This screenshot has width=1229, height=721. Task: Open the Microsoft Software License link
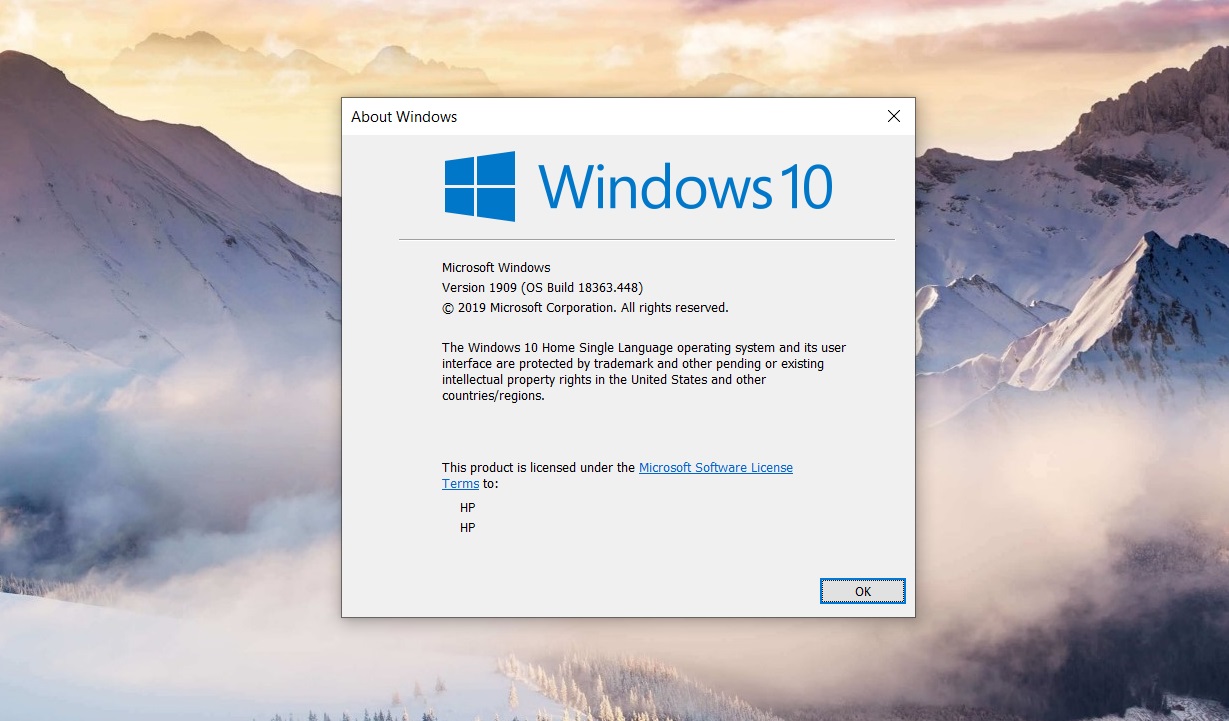tap(716, 467)
